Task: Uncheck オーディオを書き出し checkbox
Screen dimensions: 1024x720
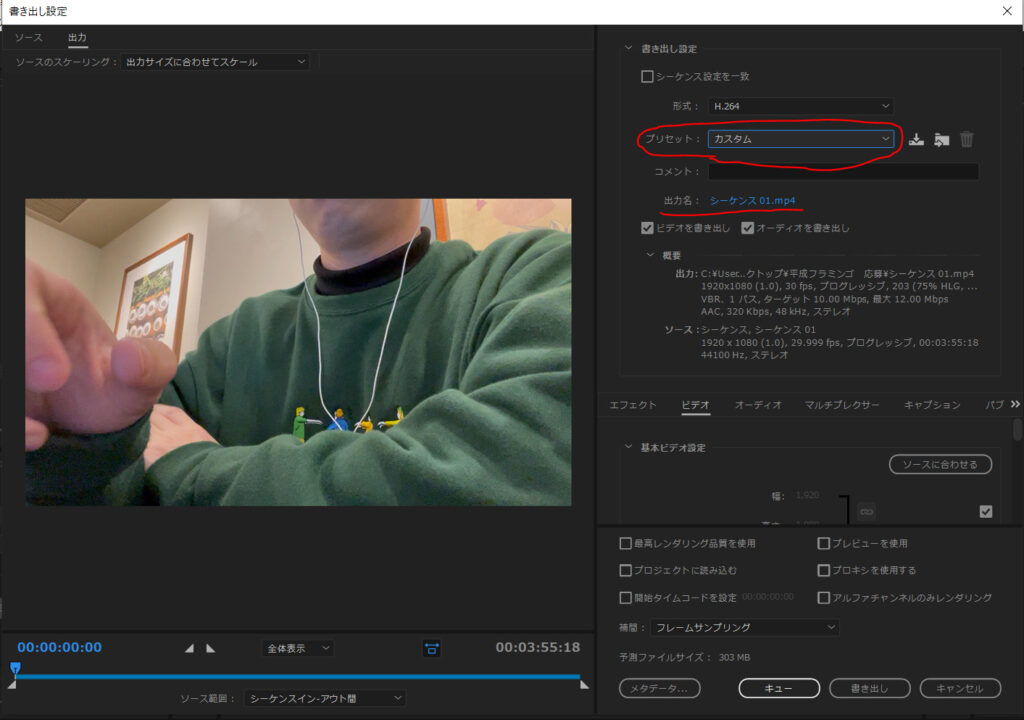Action: tap(748, 228)
